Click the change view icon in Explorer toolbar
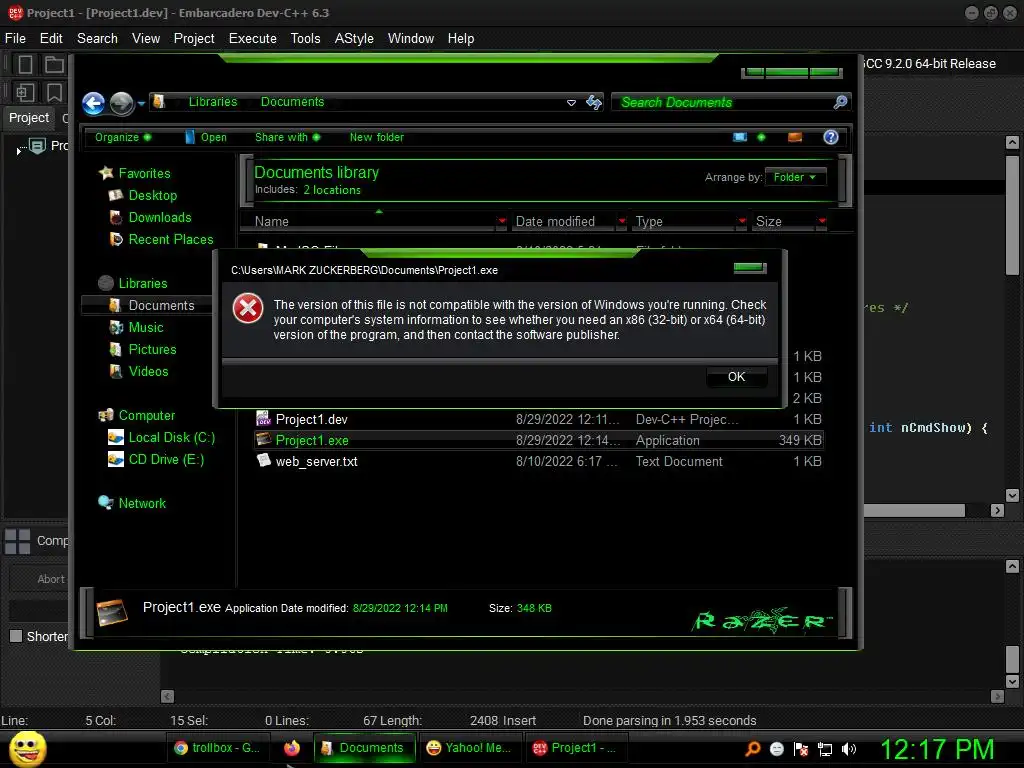This screenshot has width=1024, height=768. tap(740, 137)
